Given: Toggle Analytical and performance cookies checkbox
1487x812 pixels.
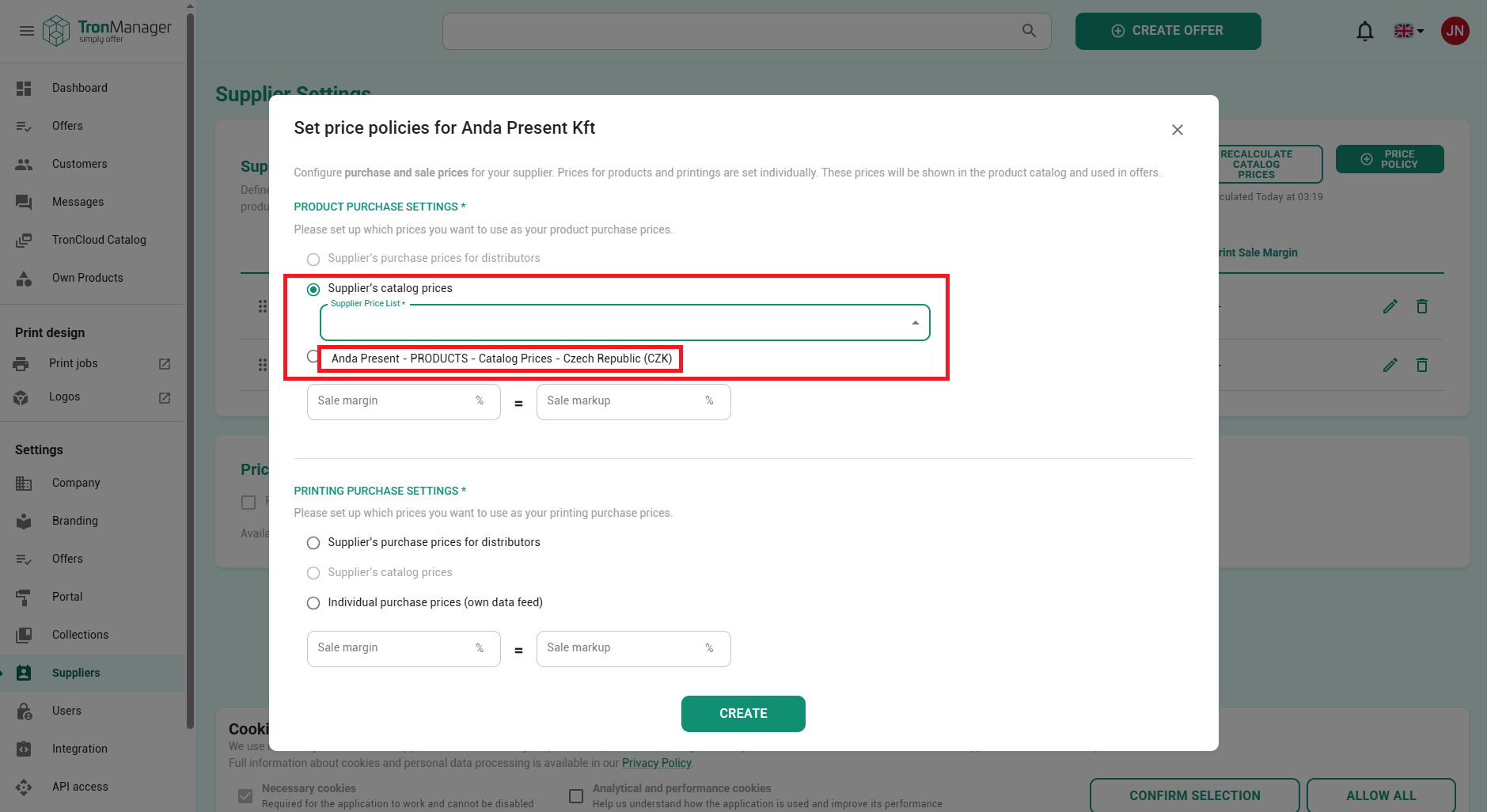Looking at the screenshot, I should (576, 796).
